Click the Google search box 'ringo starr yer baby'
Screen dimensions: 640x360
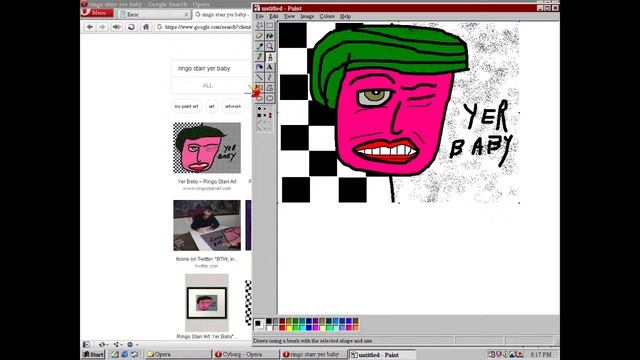(211, 68)
